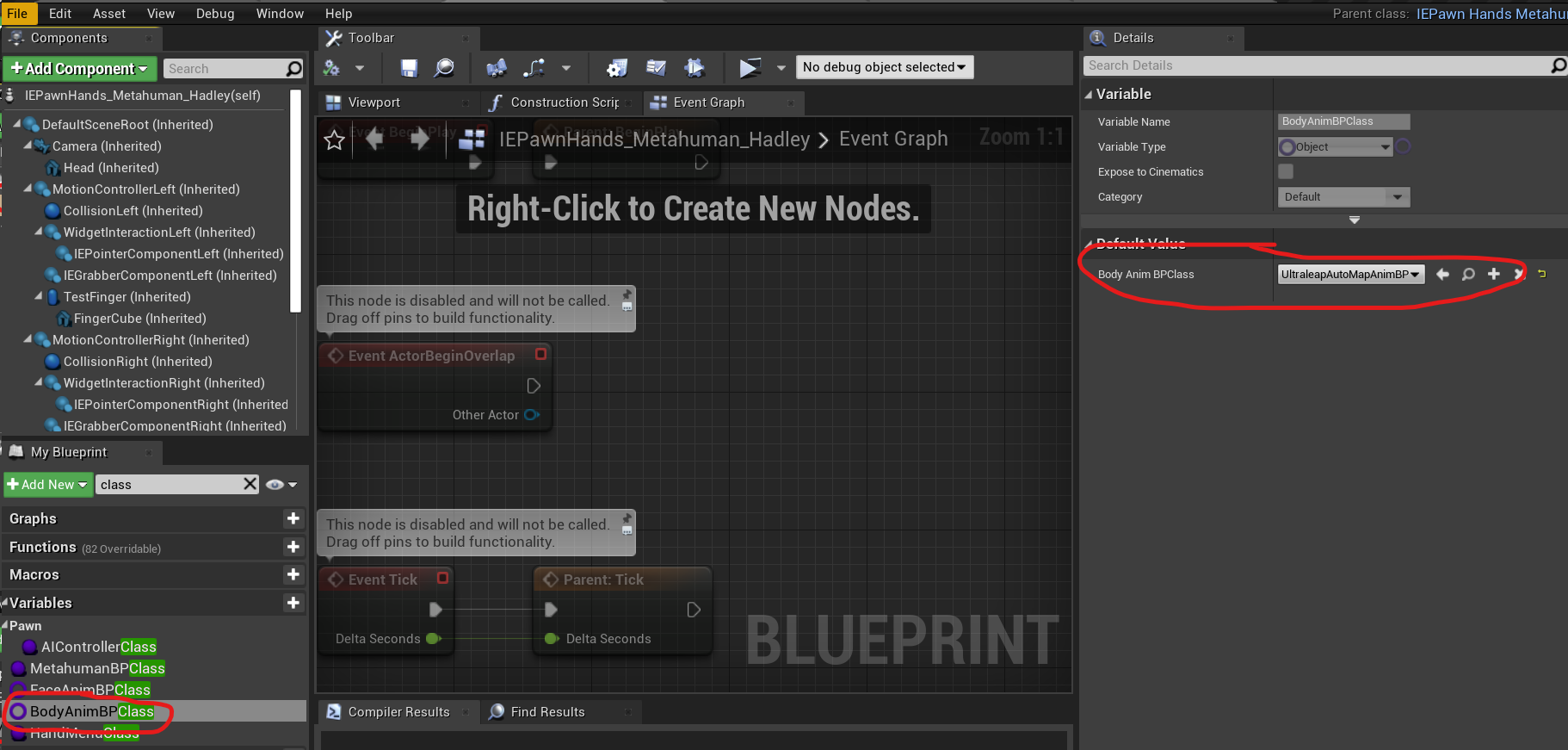Start Simulation using the toolbar icon
1568x750 pixels.
click(694, 67)
